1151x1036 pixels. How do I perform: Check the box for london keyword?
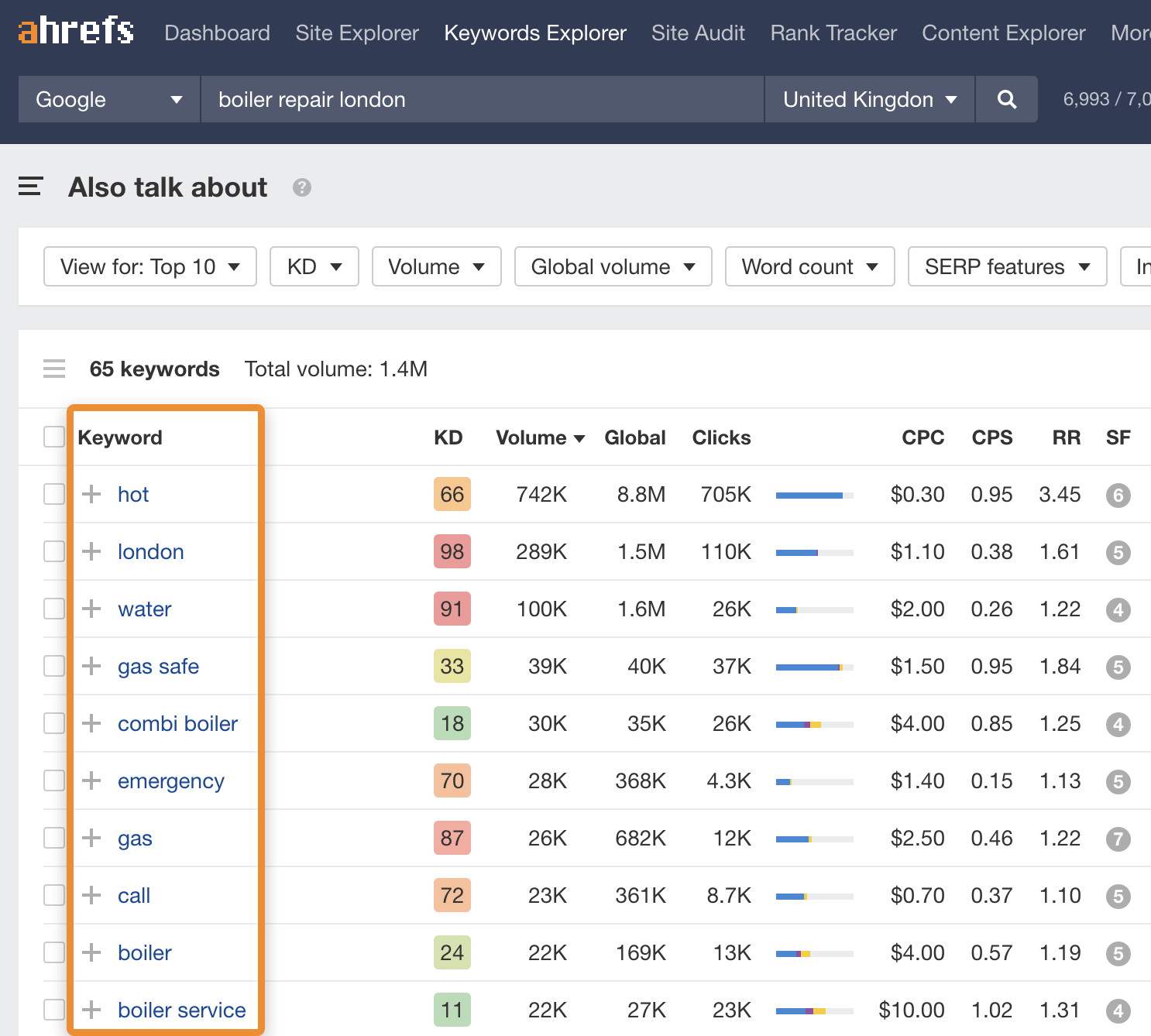54,551
